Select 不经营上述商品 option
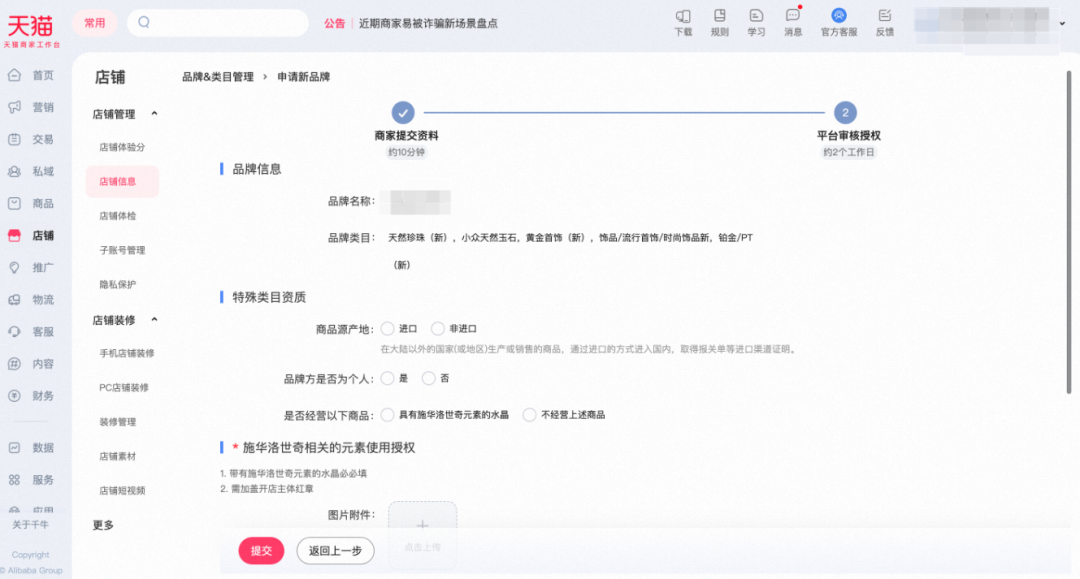 click(x=529, y=414)
